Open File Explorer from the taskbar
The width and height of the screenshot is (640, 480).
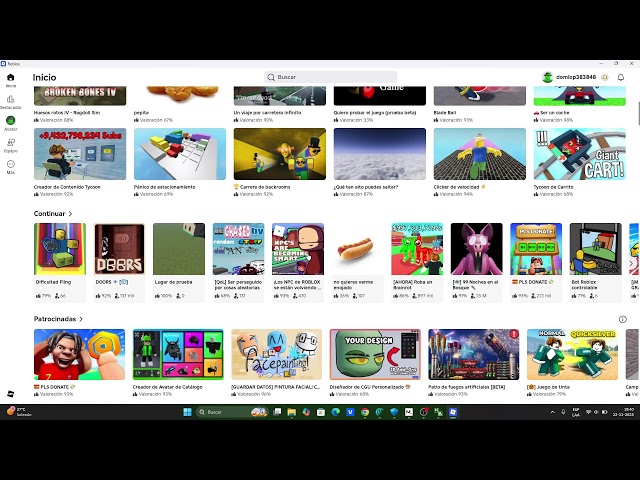pyautogui.click(x=291, y=412)
